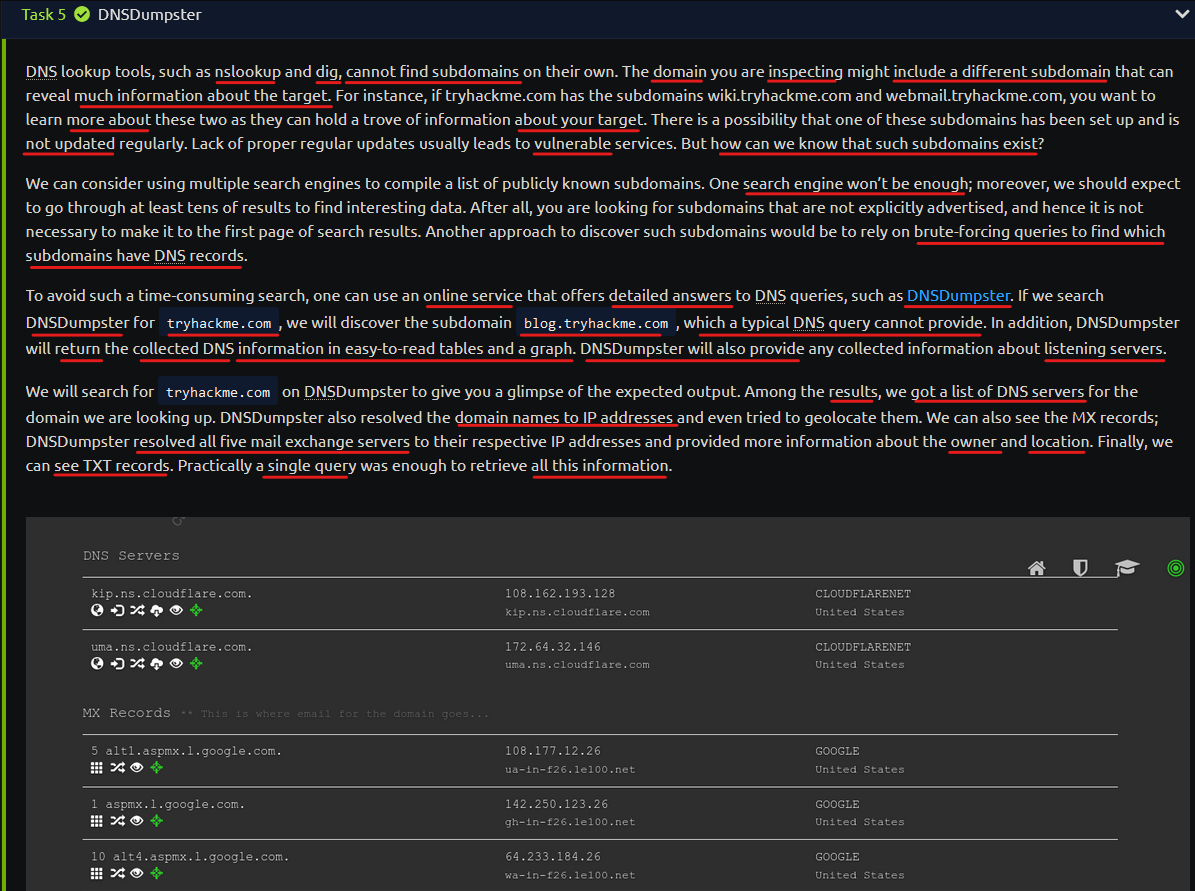
Task: Click the sign-in arrow icon under kip.ns.cloudflare.com
Action: [x=117, y=611]
